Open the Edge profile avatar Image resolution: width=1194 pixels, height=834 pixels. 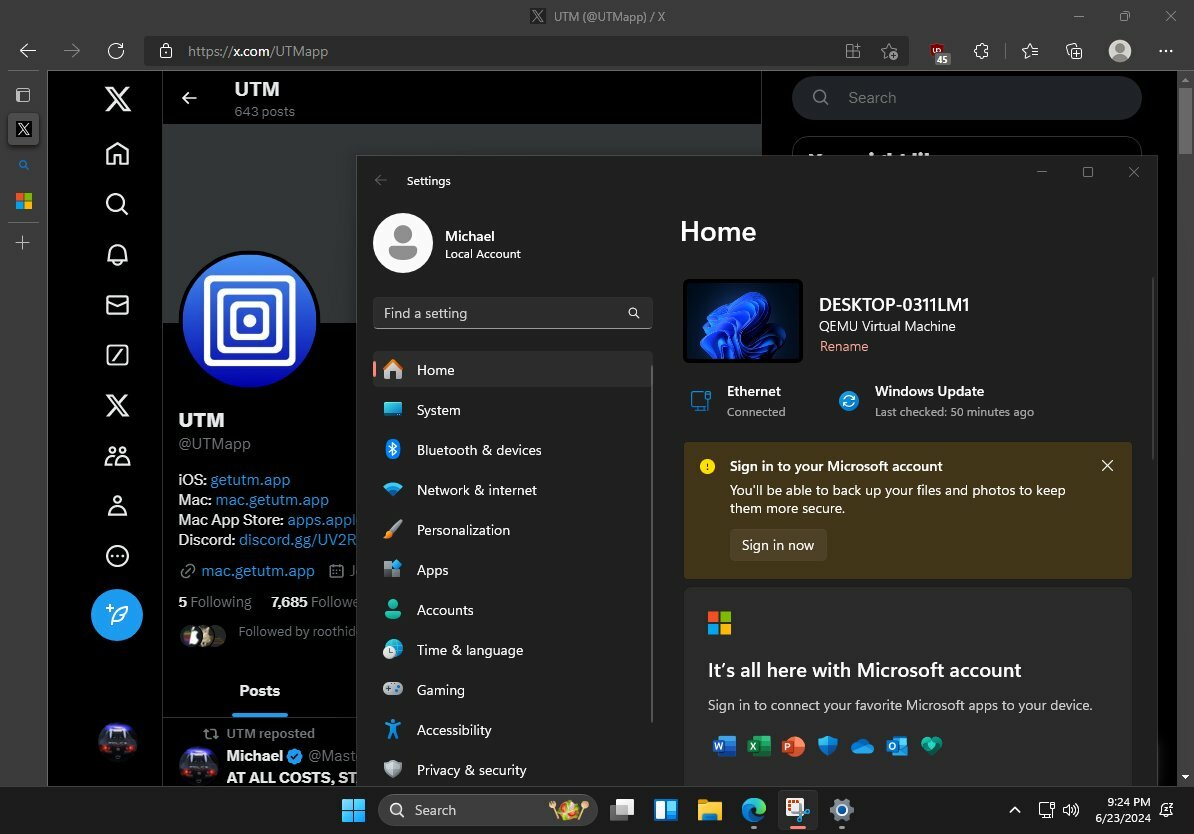coord(1119,51)
